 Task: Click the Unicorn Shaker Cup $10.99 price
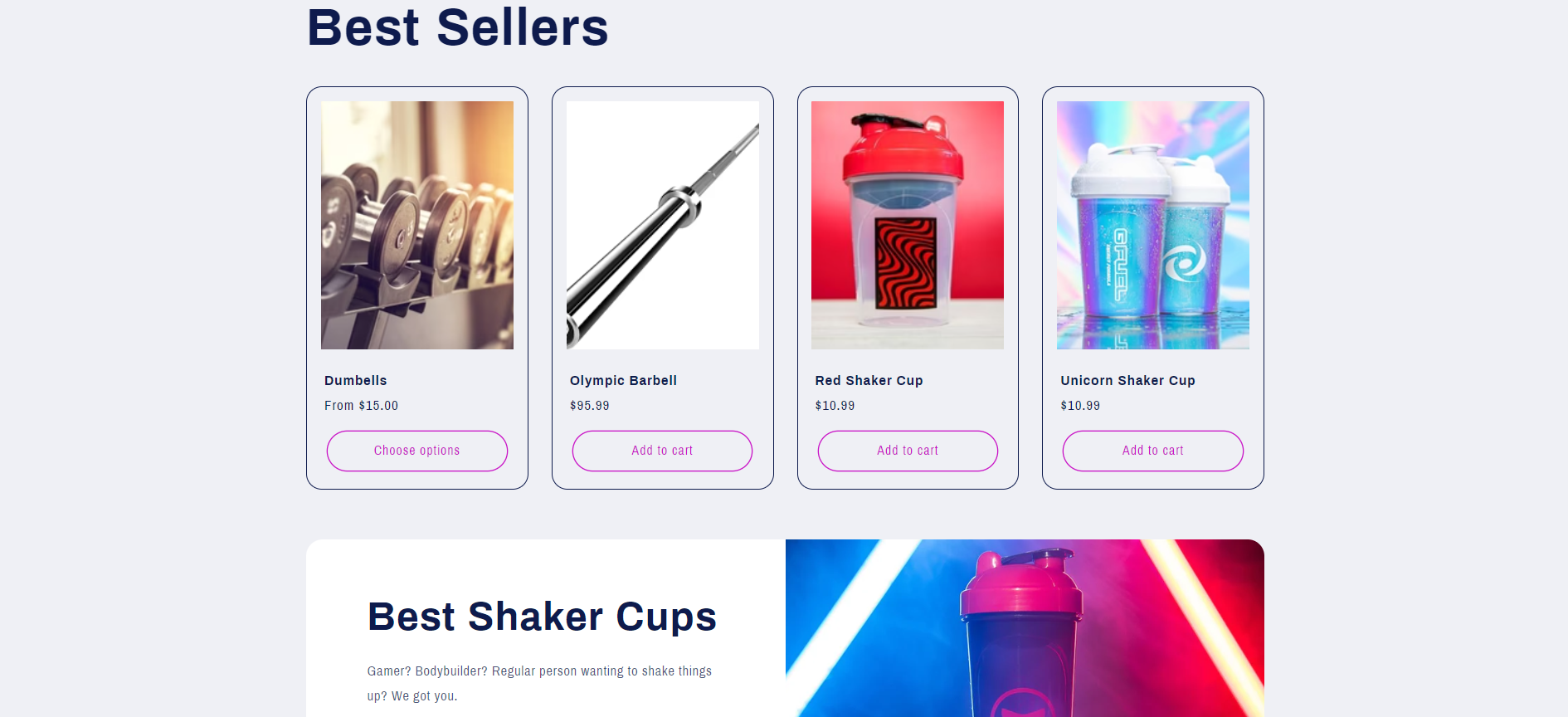click(x=1080, y=406)
